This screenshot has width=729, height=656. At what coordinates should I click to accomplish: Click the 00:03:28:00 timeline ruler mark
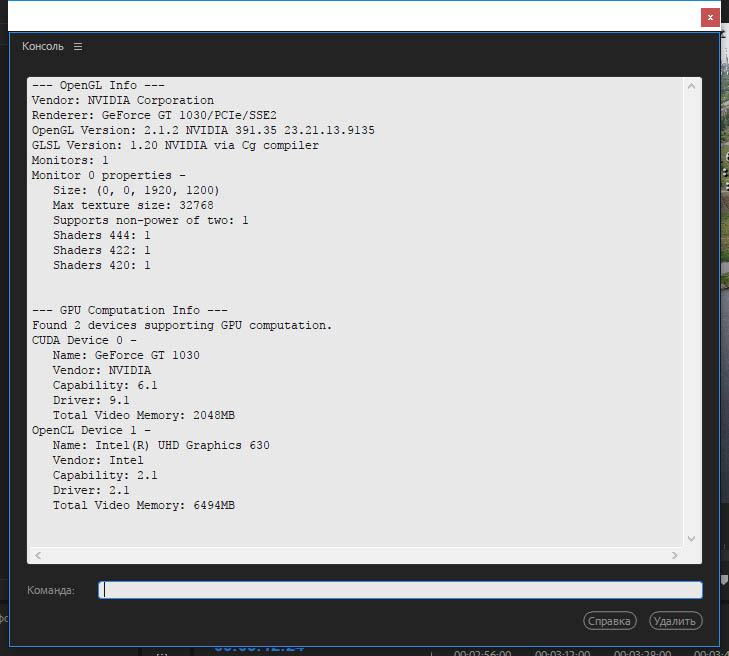[642, 653]
